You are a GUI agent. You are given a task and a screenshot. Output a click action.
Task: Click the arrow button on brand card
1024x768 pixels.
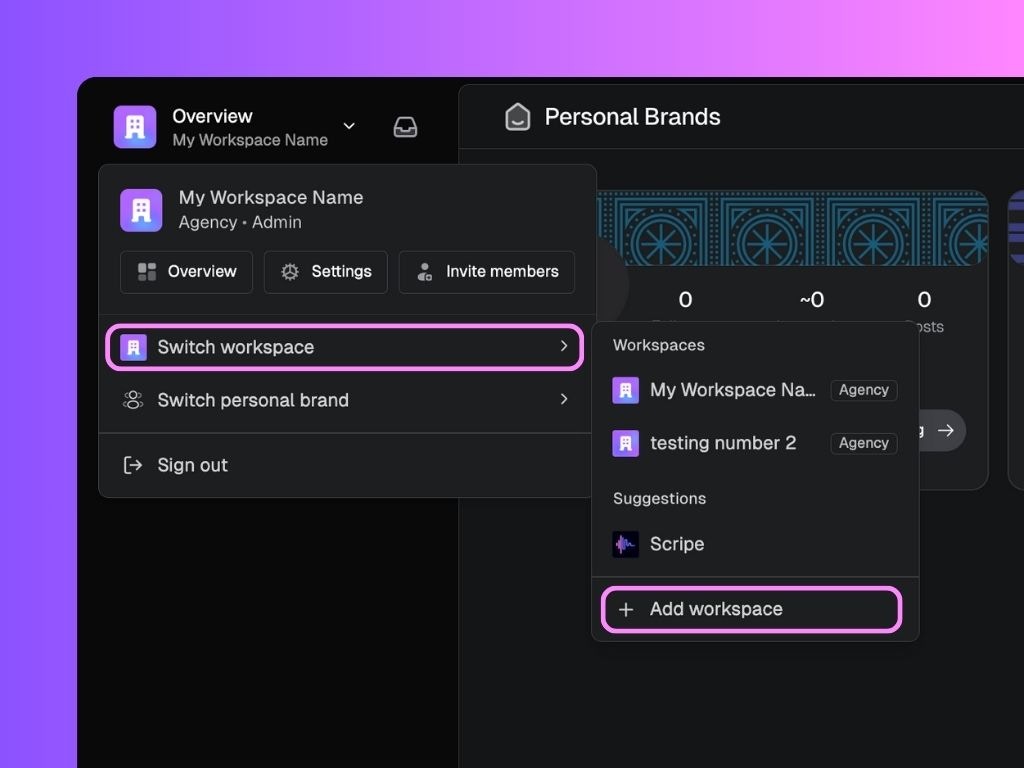coord(945,430)
